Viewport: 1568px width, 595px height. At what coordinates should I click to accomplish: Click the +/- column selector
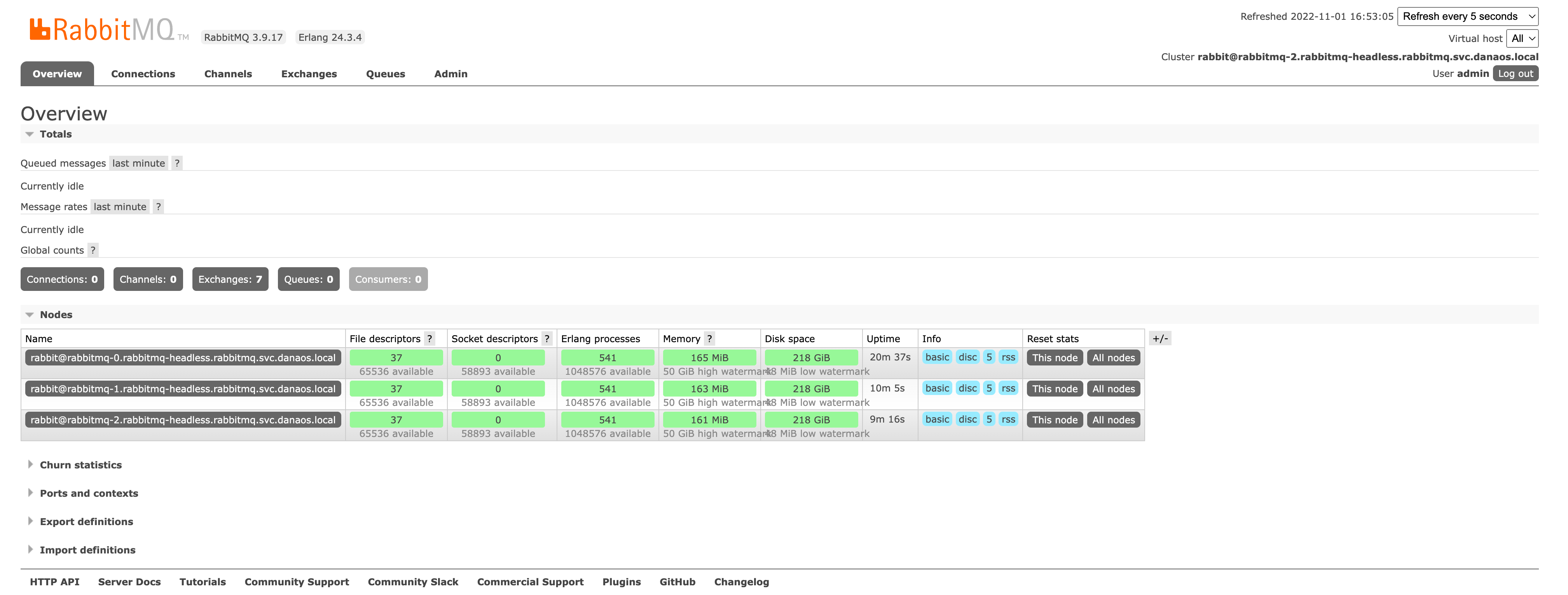(x=1159, y=339)
